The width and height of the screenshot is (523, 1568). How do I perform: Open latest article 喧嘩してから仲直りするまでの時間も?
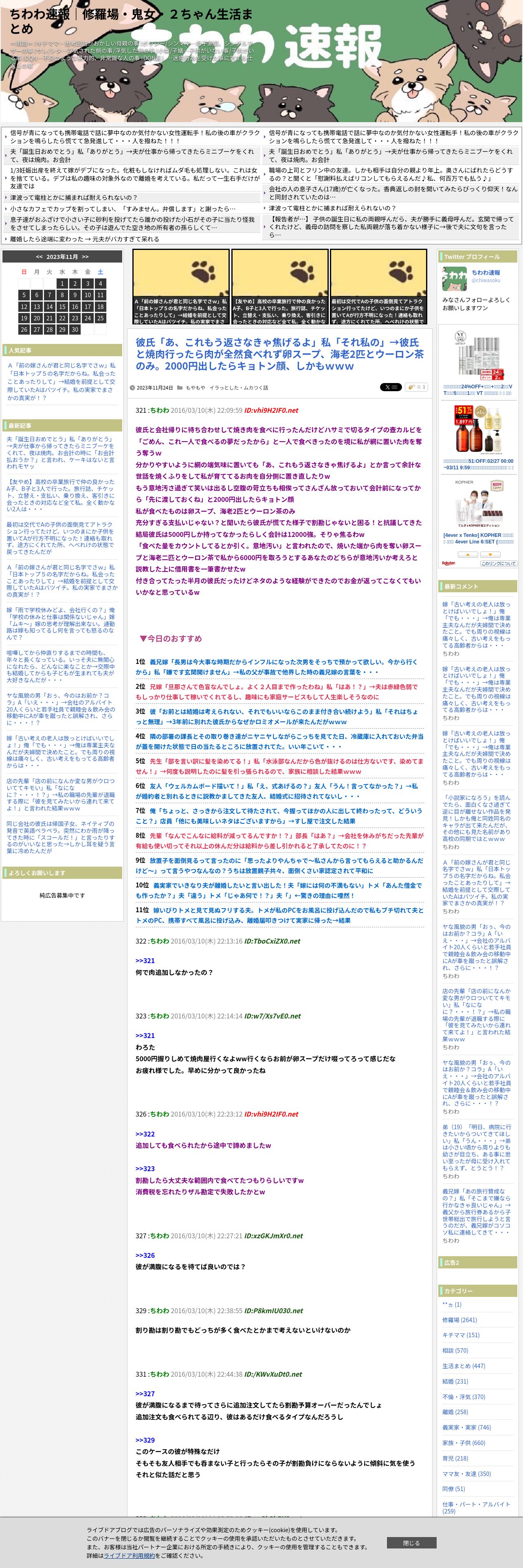click(61, 666)
